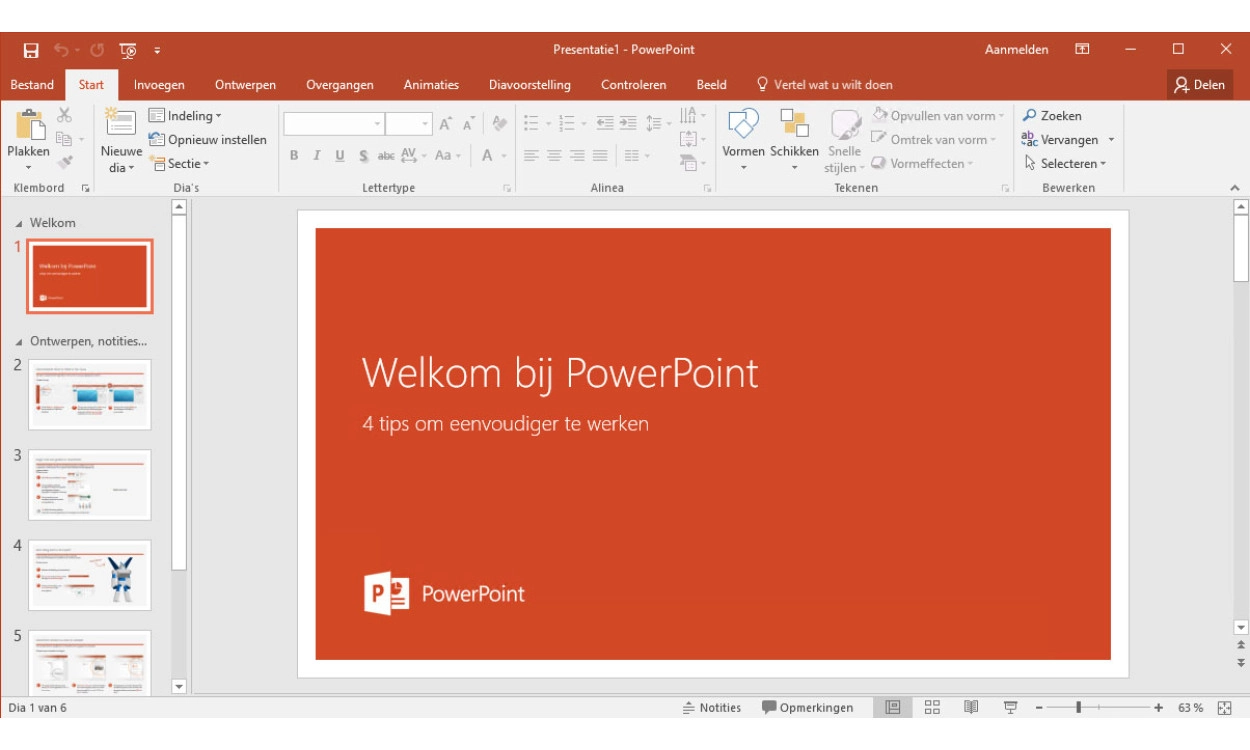Start slideshow from status bar icon
1250x750 pixels.
(x=1010, y=708)
